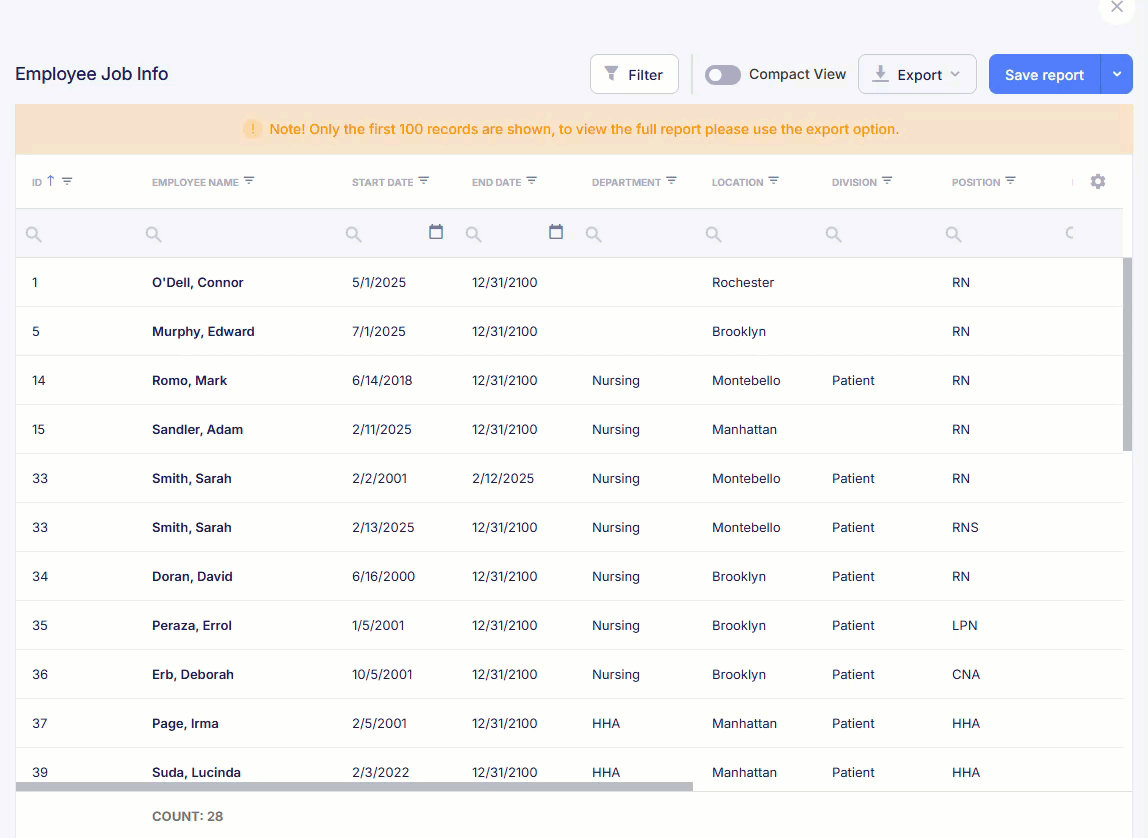Click the 2/12/2025 end date cell
The width and height of the screenshot is (1148, 838).
point(502,479)
